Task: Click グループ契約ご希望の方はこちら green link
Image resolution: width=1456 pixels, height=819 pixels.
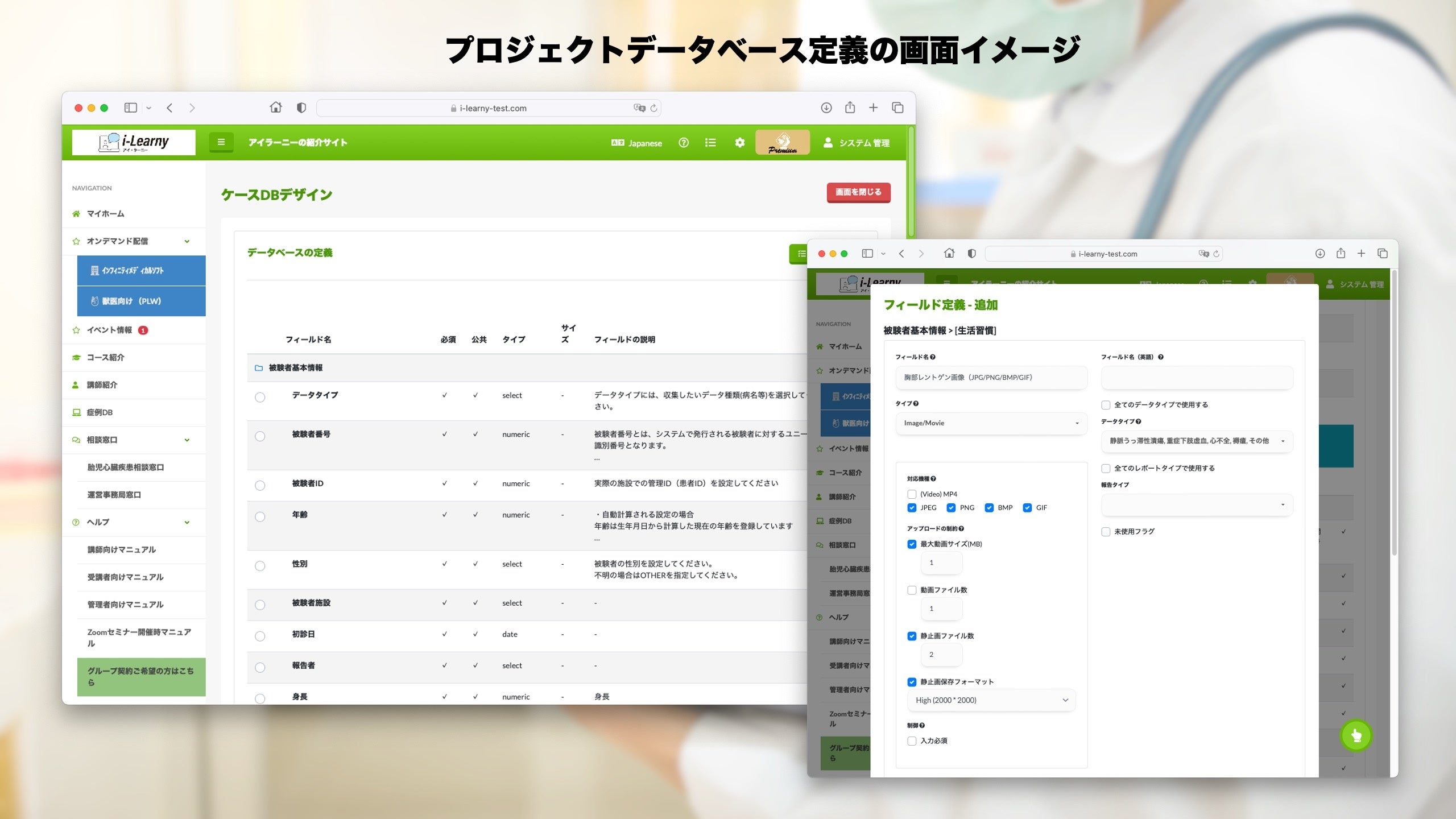Action: [x=141, y=677]
